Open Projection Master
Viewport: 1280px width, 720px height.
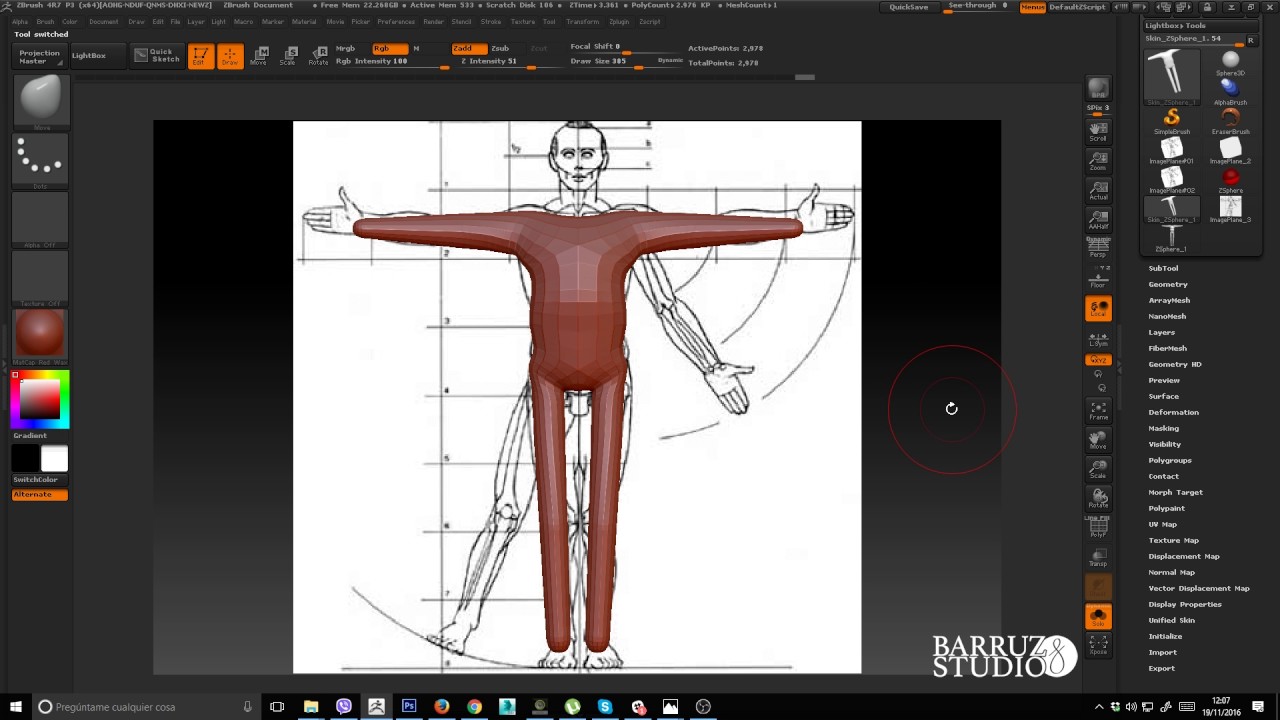(x=40, y=56)
